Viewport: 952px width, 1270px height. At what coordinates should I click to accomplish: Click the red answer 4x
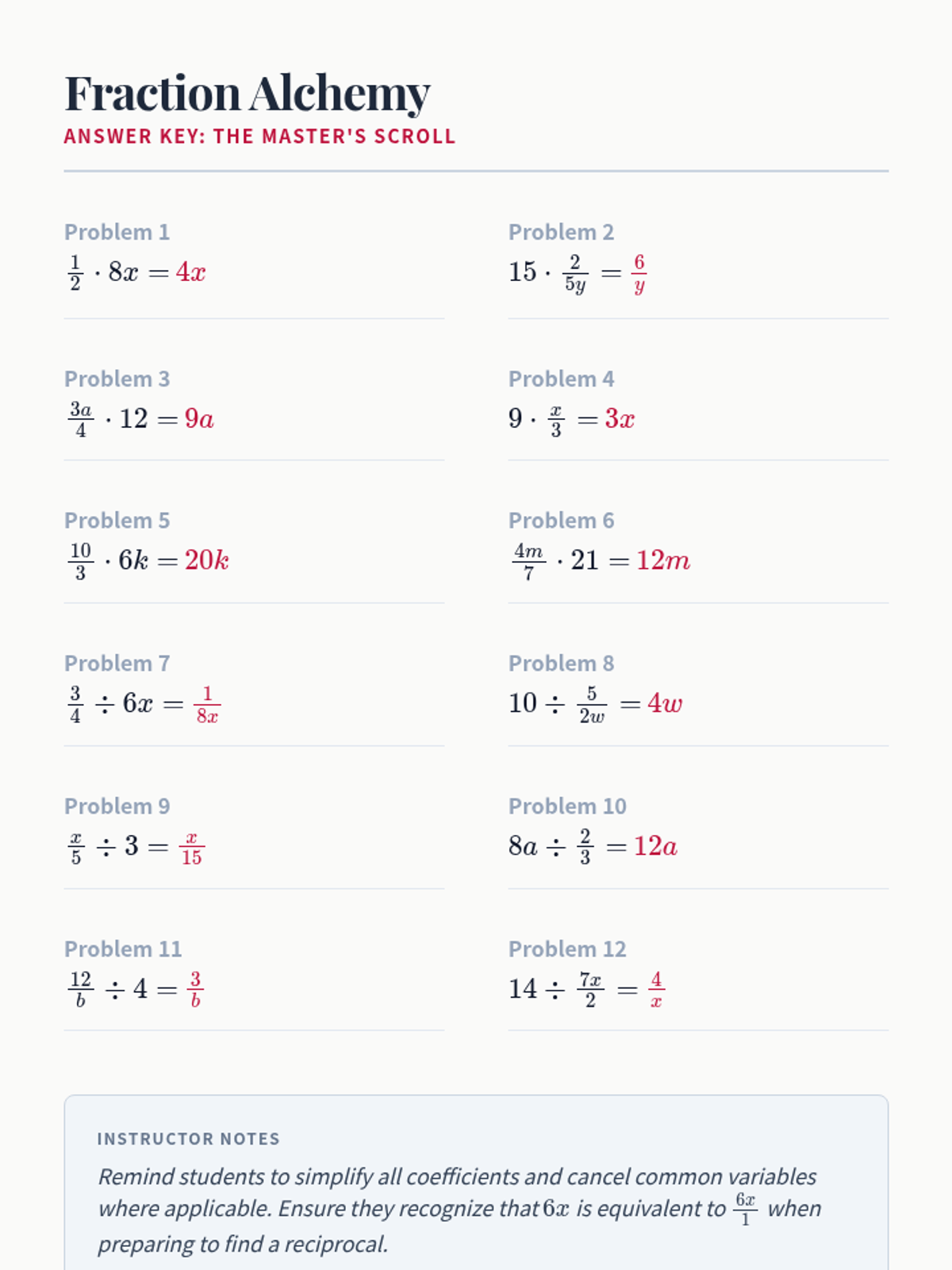click(x=190, y=272)
